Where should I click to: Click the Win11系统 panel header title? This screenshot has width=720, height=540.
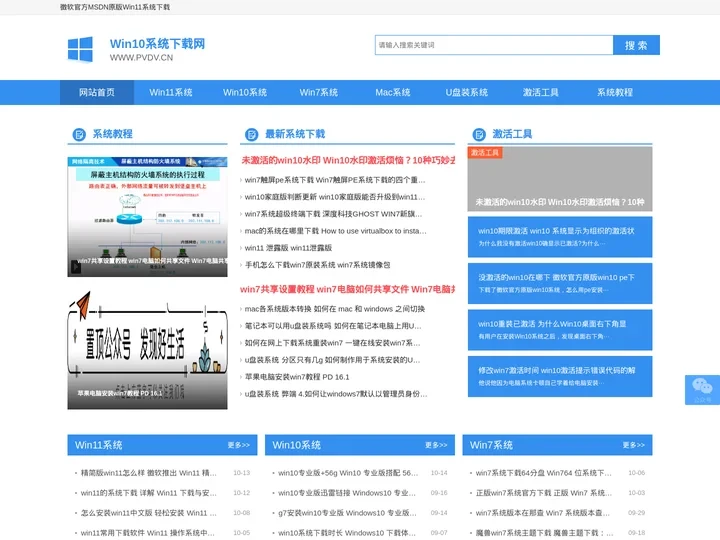[x=99, y=445]
